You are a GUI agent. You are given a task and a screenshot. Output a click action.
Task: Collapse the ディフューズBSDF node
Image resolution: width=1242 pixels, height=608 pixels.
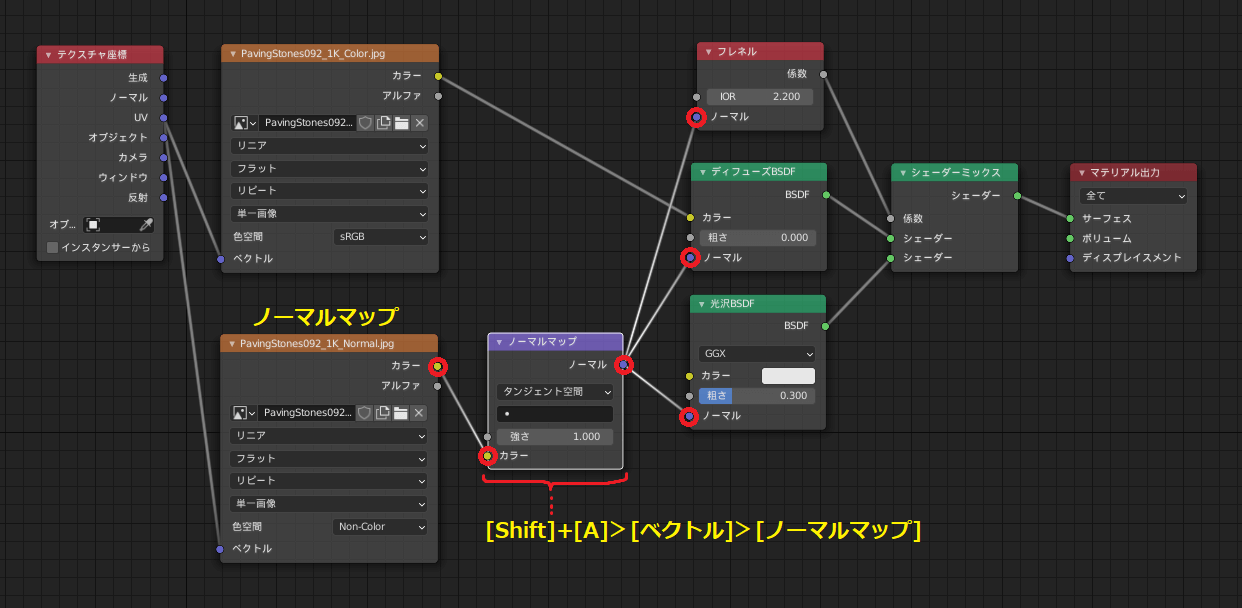click(703, 172)
